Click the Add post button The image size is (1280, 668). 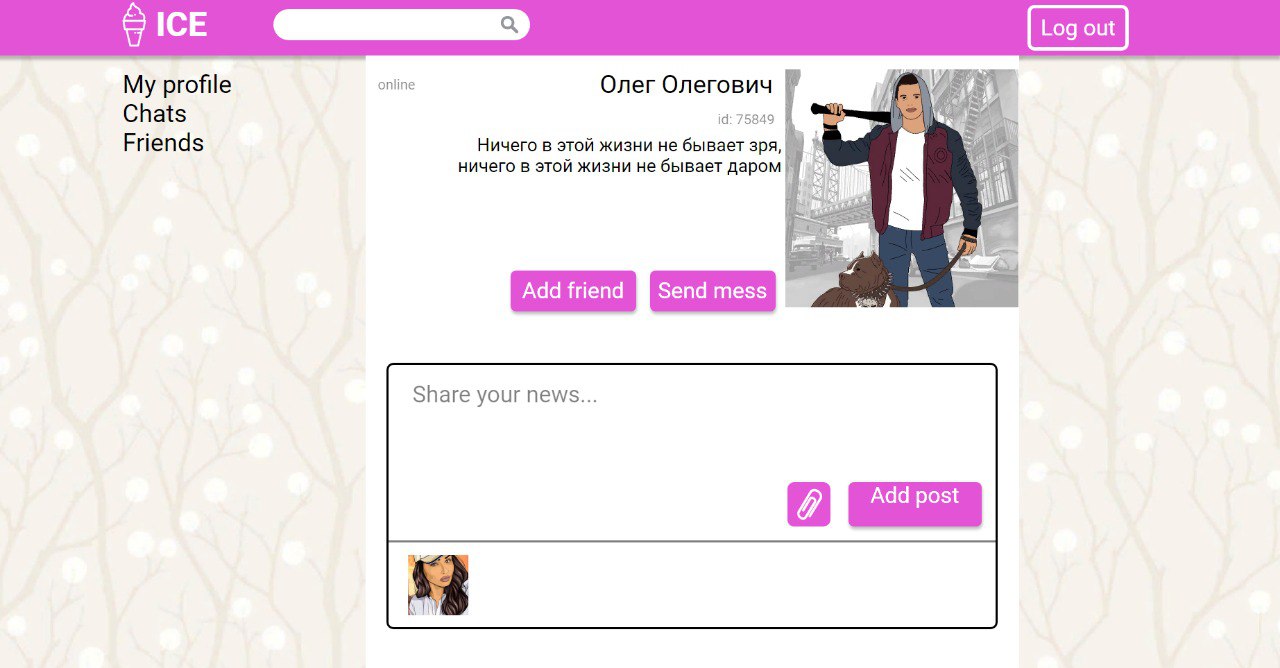click(x=915, y=504)
